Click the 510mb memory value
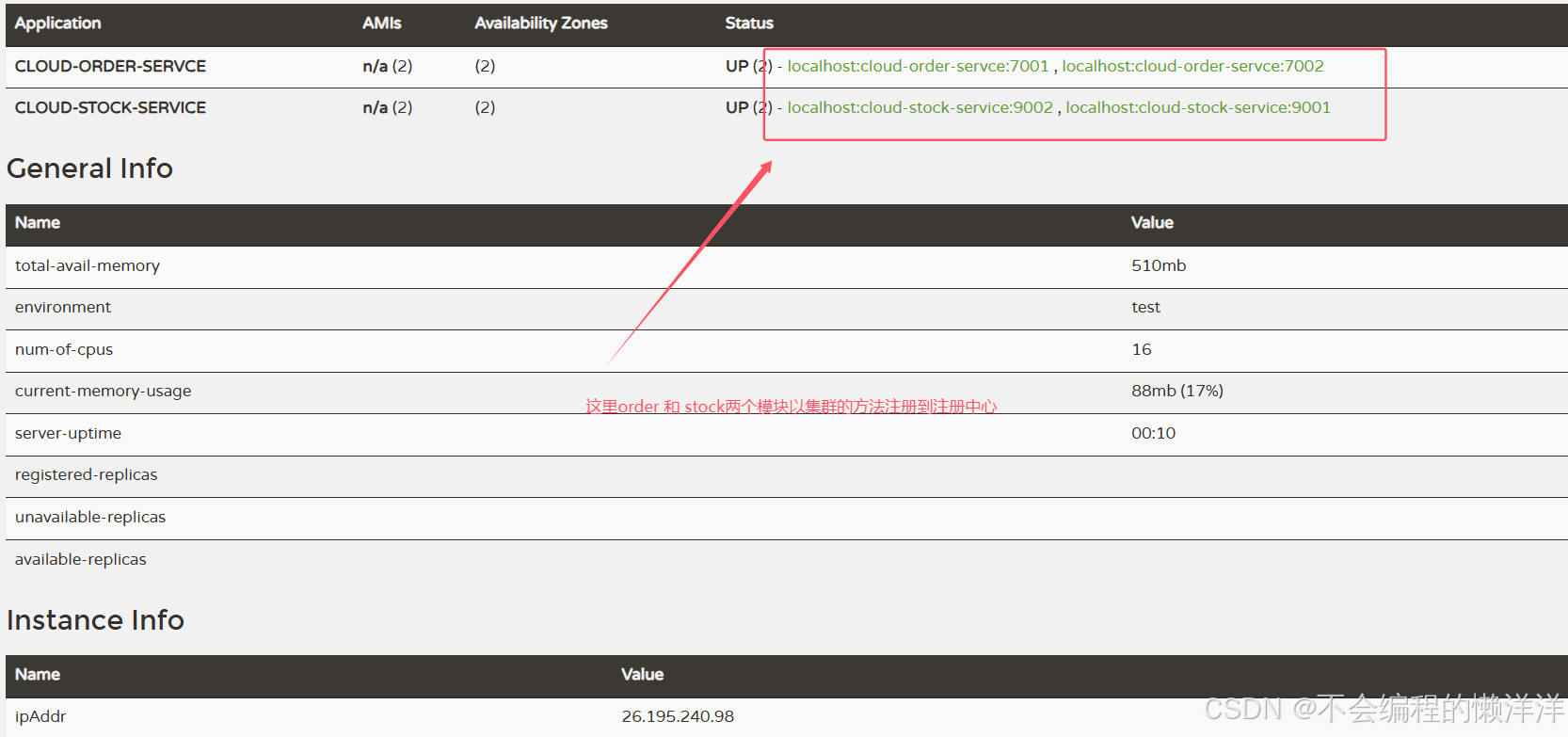This screenshot has width=1568, height=737. [1159, 266]
